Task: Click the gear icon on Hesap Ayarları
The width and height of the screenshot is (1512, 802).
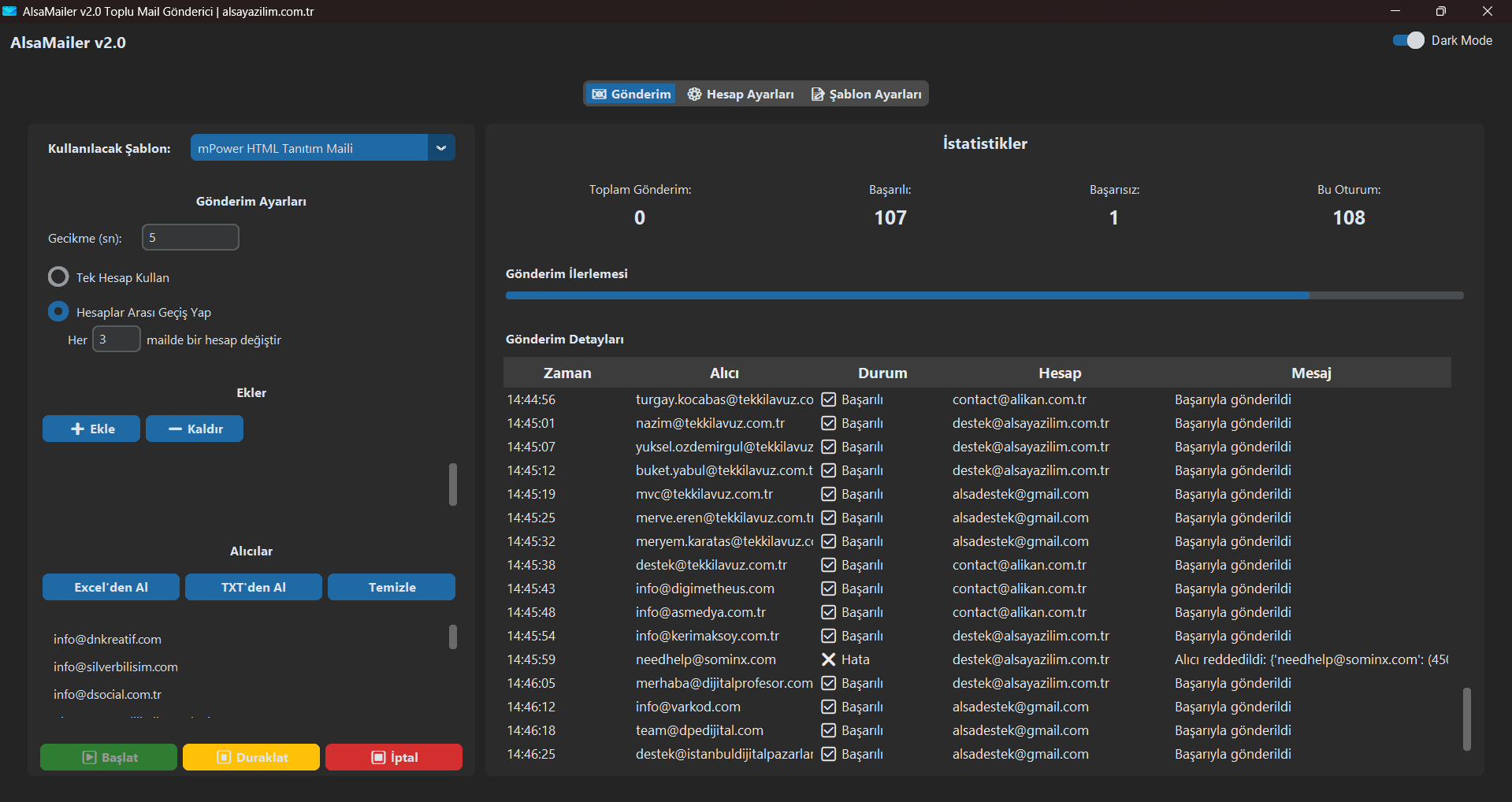Action: click(694, 95)
